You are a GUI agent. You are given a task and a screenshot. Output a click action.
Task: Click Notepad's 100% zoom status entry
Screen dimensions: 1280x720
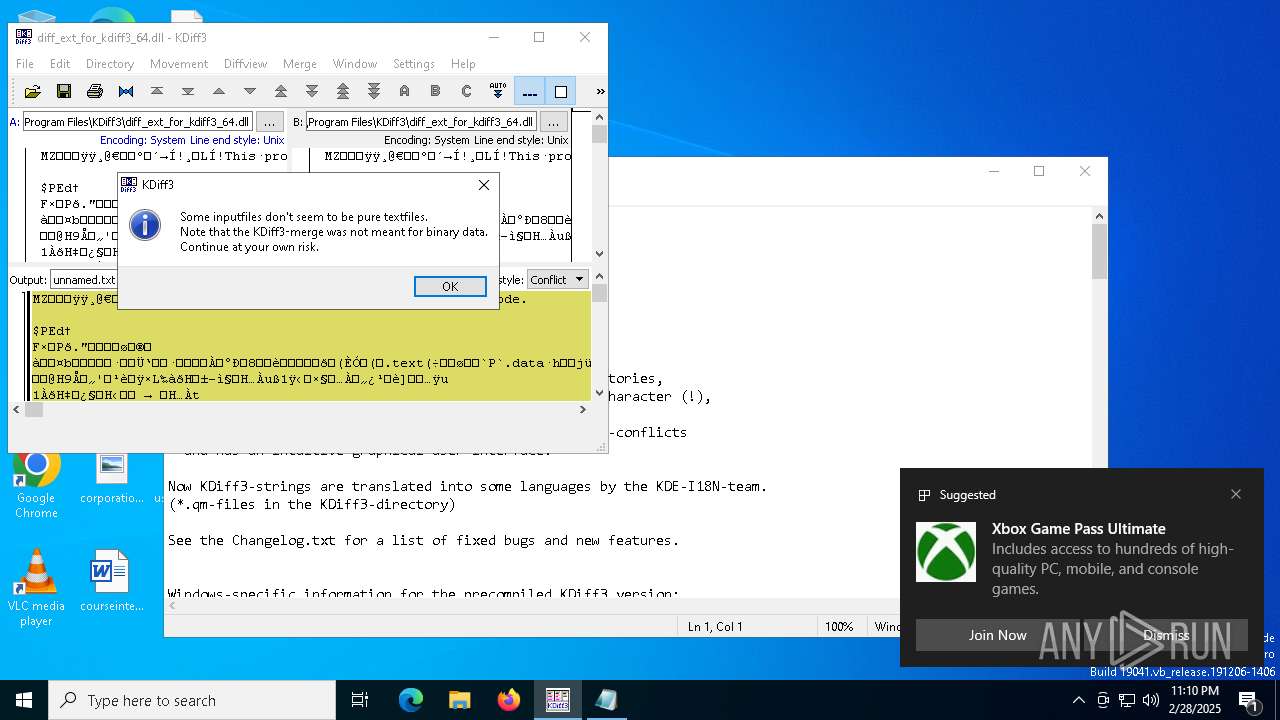tap(838, 627)
